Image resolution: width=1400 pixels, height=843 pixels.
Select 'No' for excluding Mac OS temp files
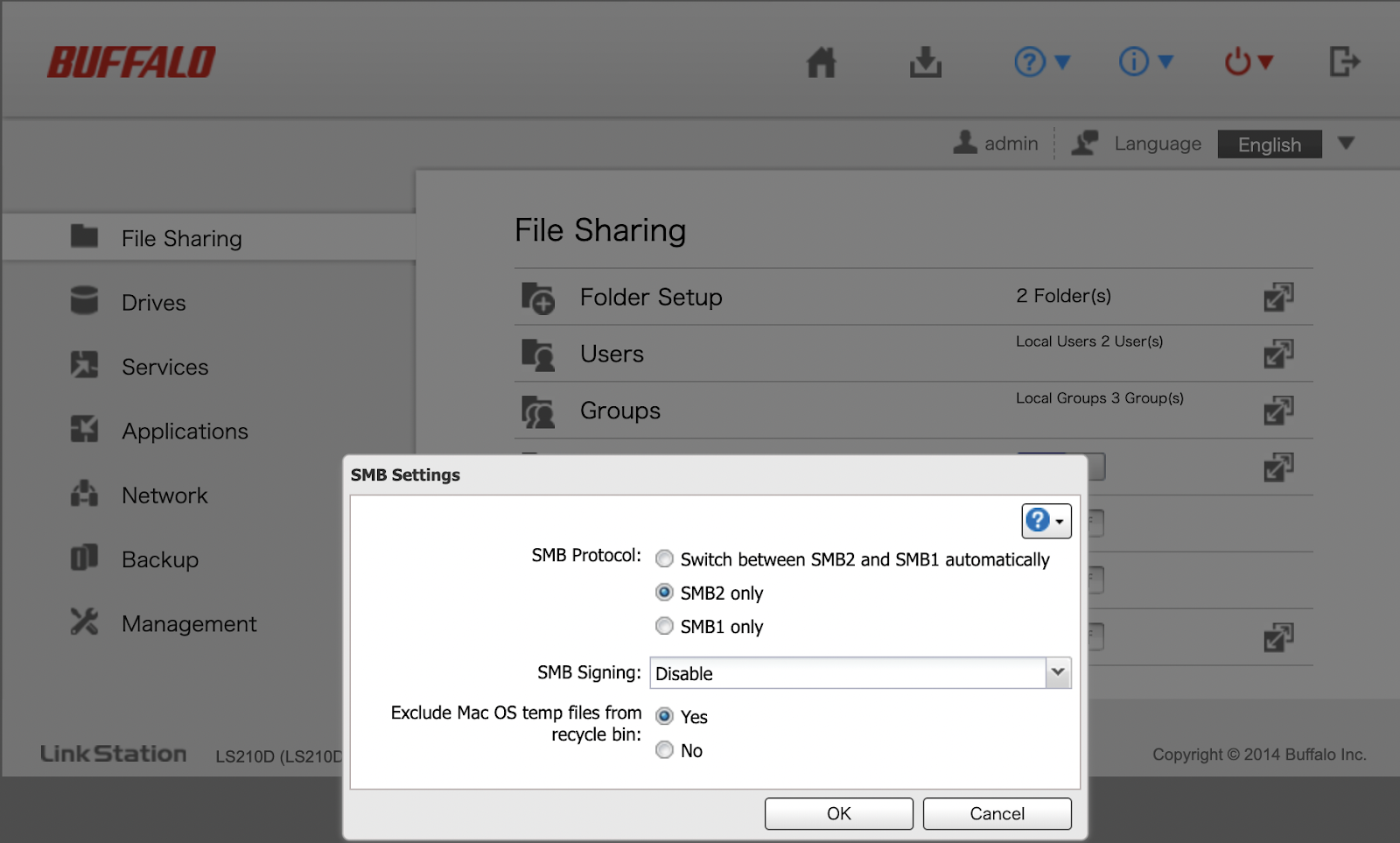665,750
